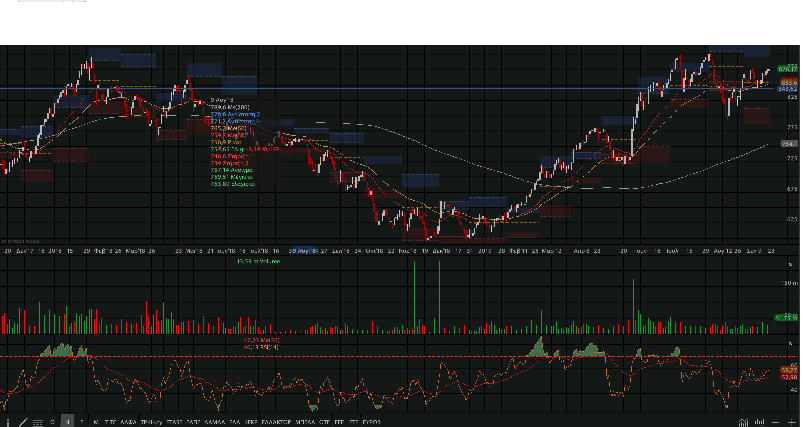Switch to the ΕΕΕ ticker tab

[339, 422]
